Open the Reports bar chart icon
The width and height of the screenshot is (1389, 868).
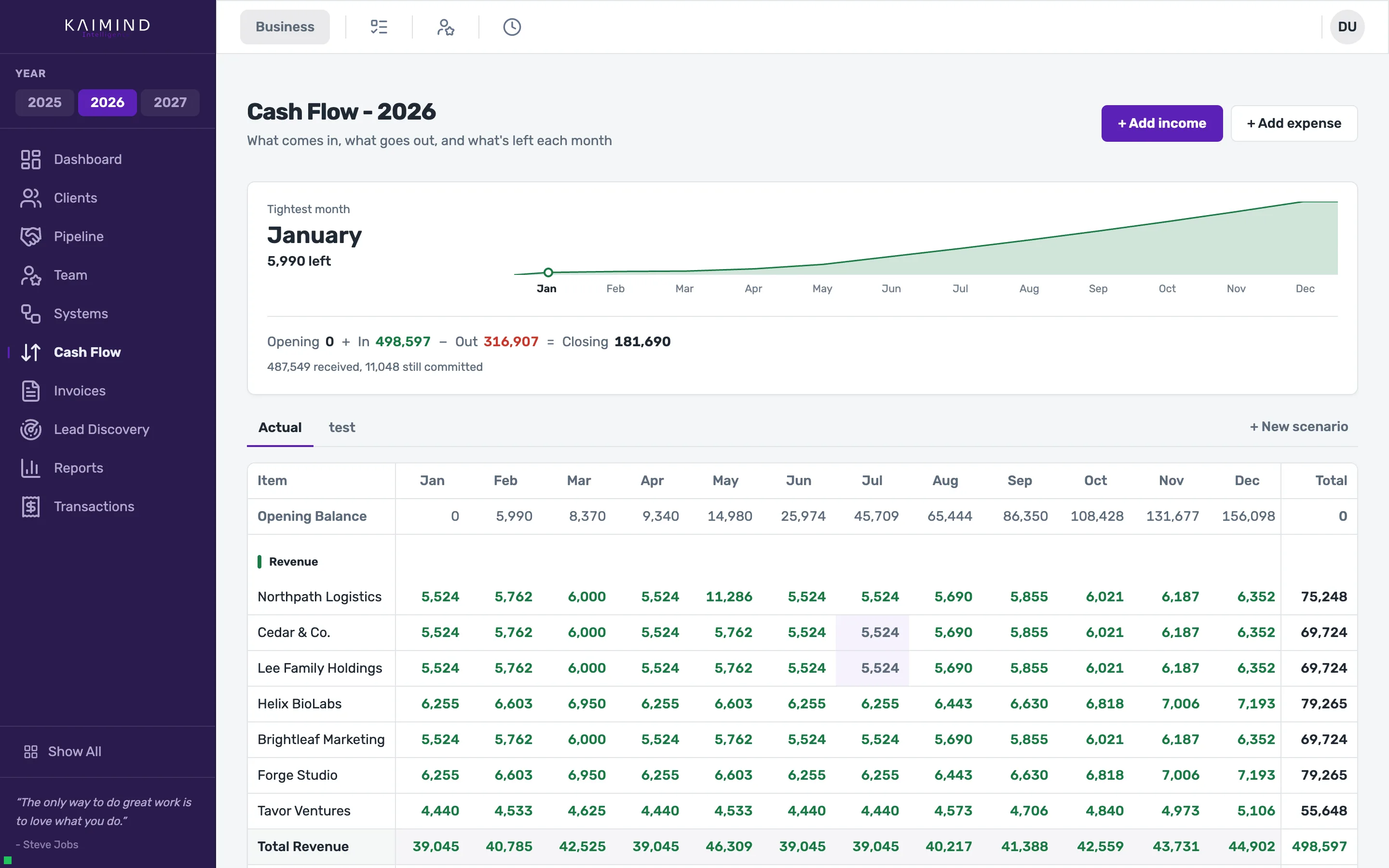pyautogui.click(x=30, y=468)
